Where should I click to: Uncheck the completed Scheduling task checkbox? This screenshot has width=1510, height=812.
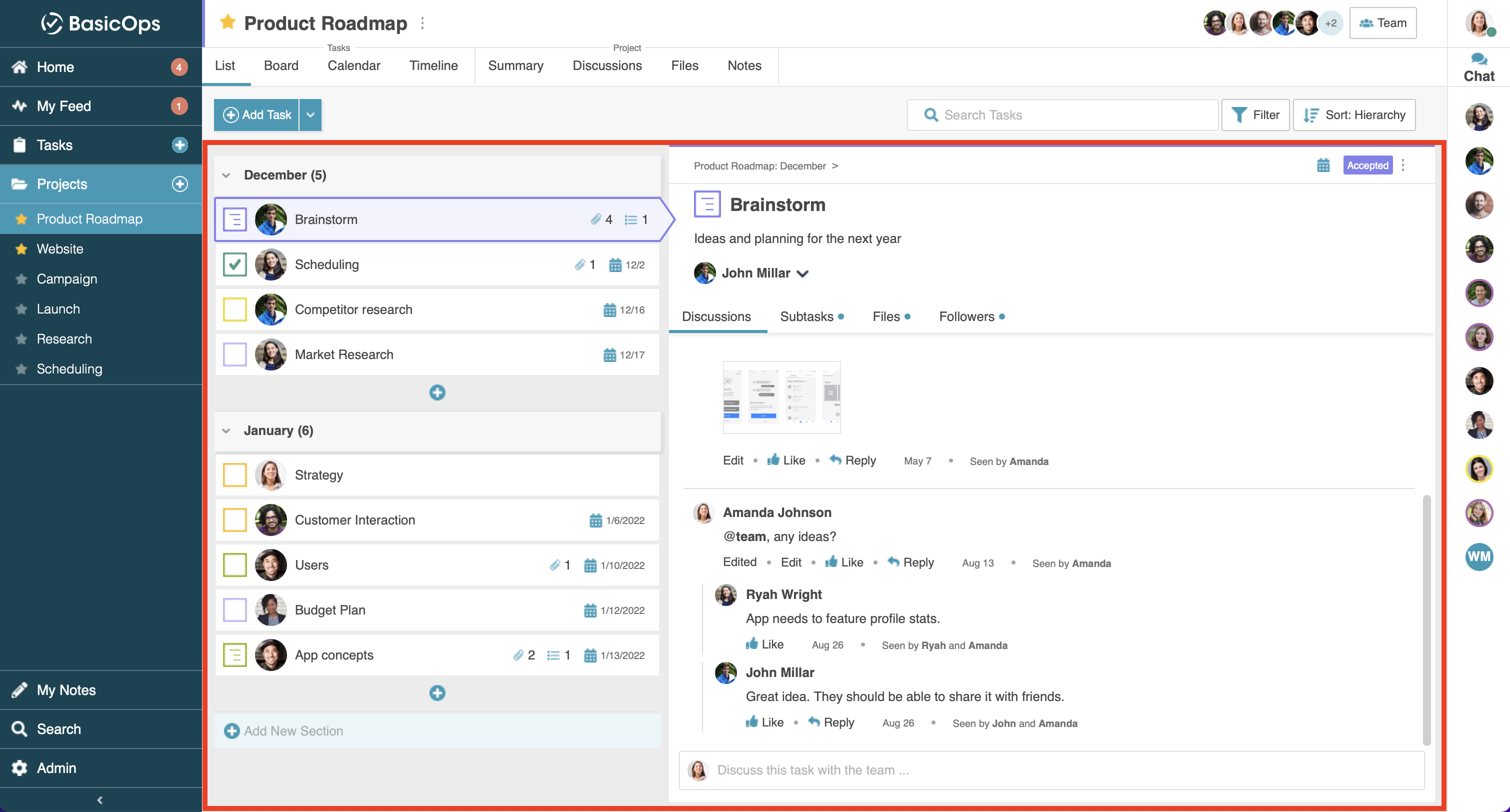(234, 264)
